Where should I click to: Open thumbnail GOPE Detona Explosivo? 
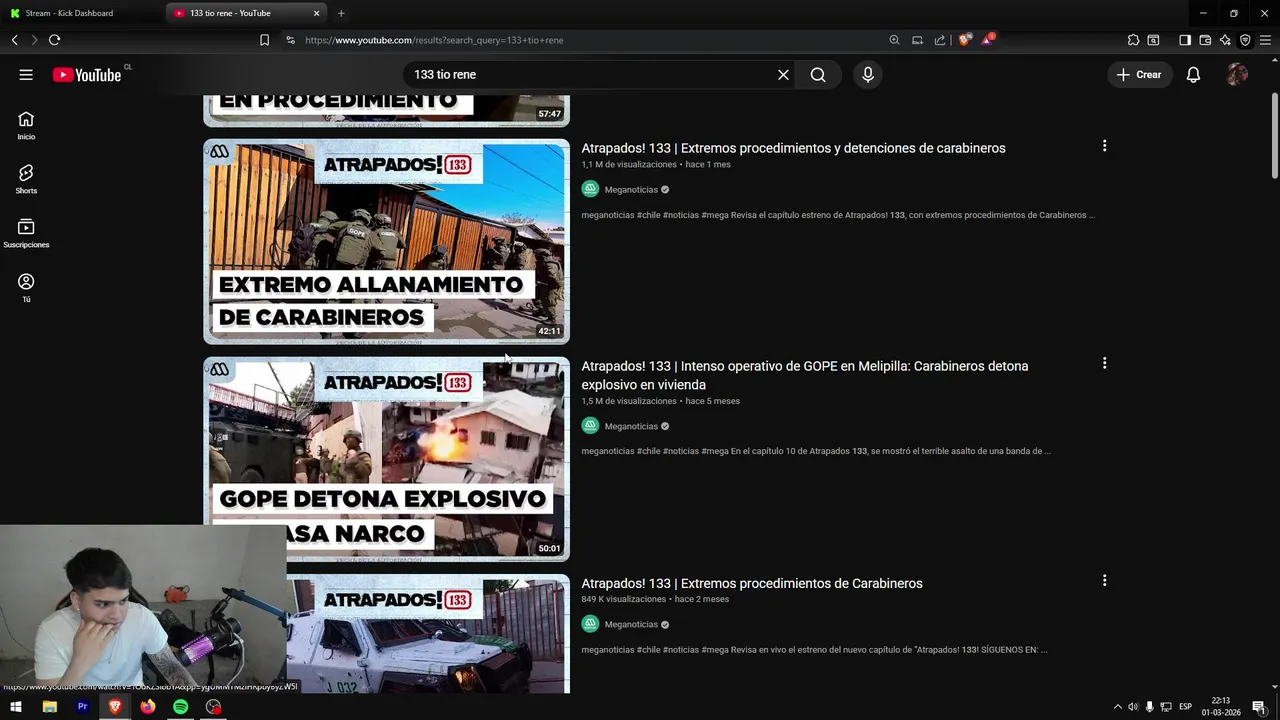click(386, 459)
